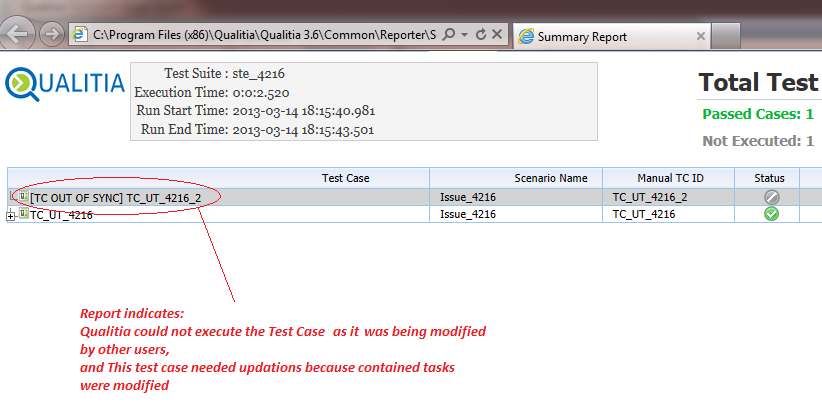This screenshot has width=822, height=403.
Task: Click the Test Case column header
Action: (345, 178)
